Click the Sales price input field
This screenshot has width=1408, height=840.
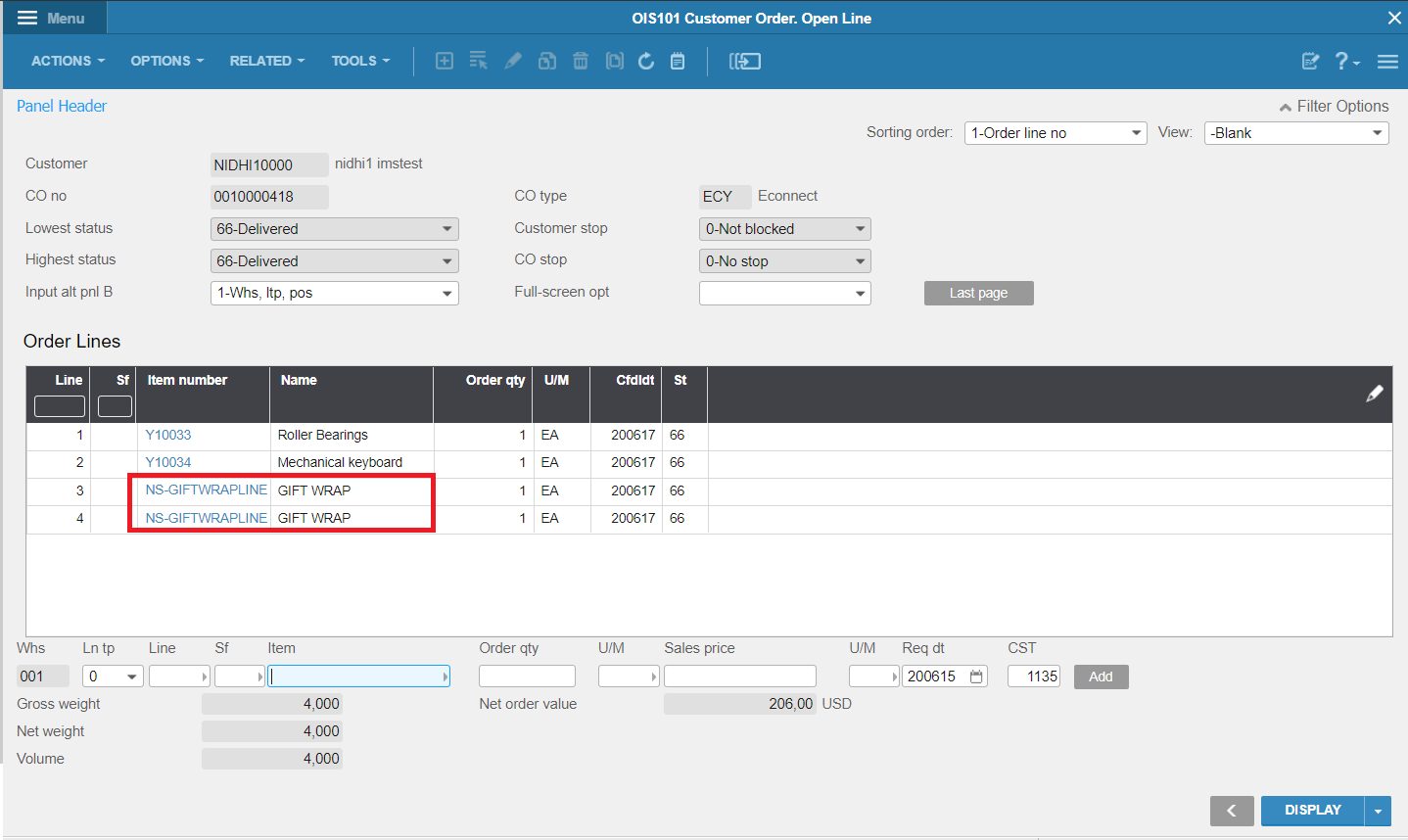pyautogui.click(x=740, y=677)
